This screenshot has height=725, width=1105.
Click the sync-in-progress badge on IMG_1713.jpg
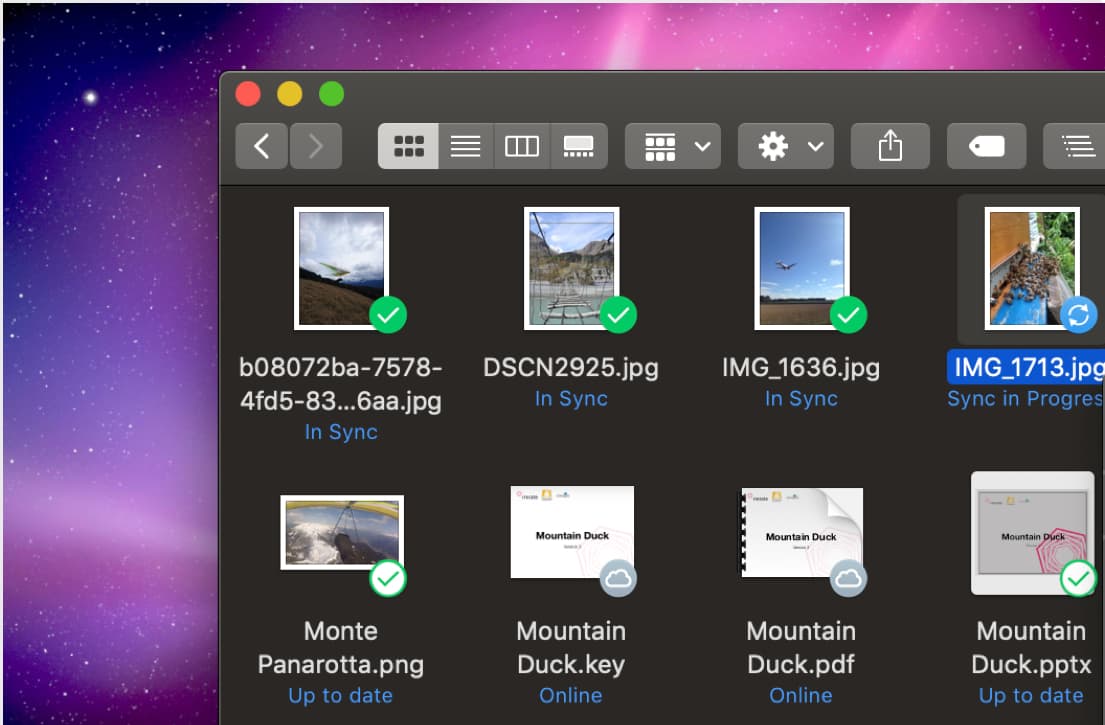1078,316
